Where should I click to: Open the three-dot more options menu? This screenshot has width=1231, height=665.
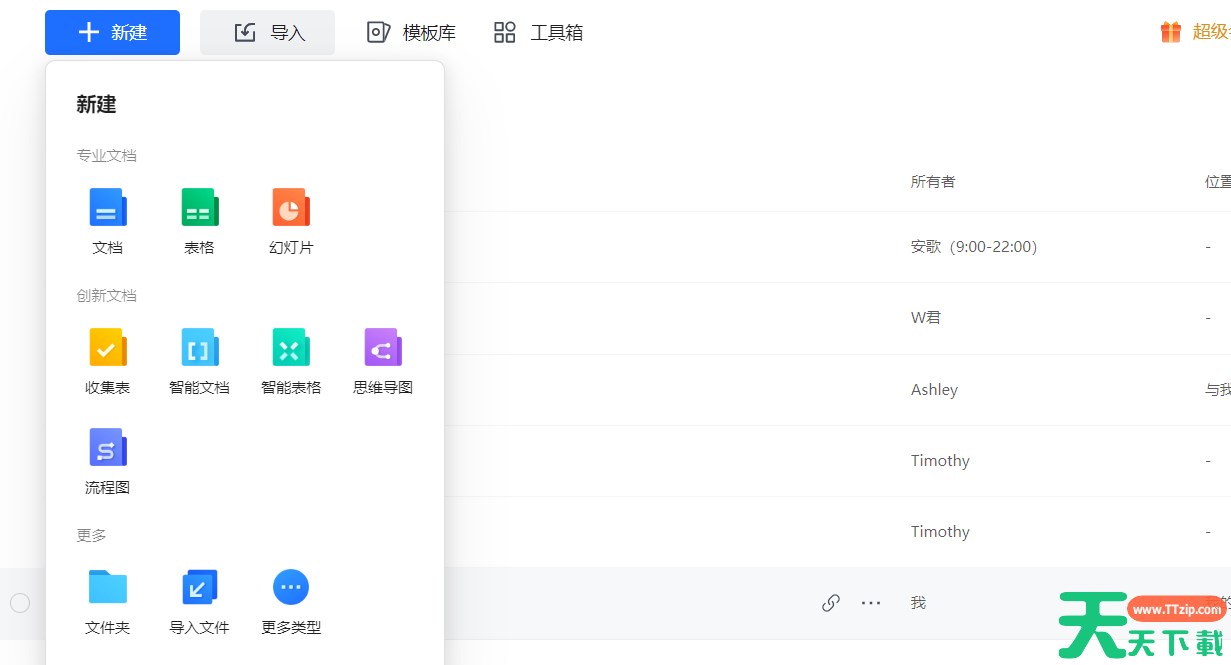[871, 603]
